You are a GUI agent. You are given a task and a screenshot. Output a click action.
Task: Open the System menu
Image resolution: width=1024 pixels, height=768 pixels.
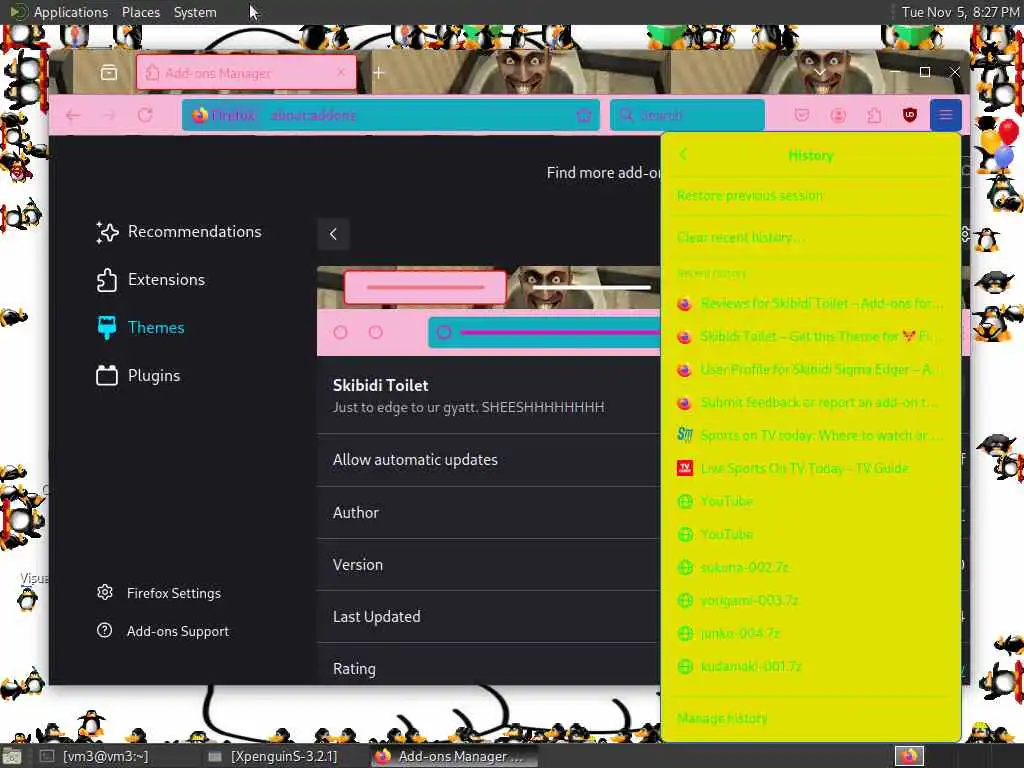point(195,12)
